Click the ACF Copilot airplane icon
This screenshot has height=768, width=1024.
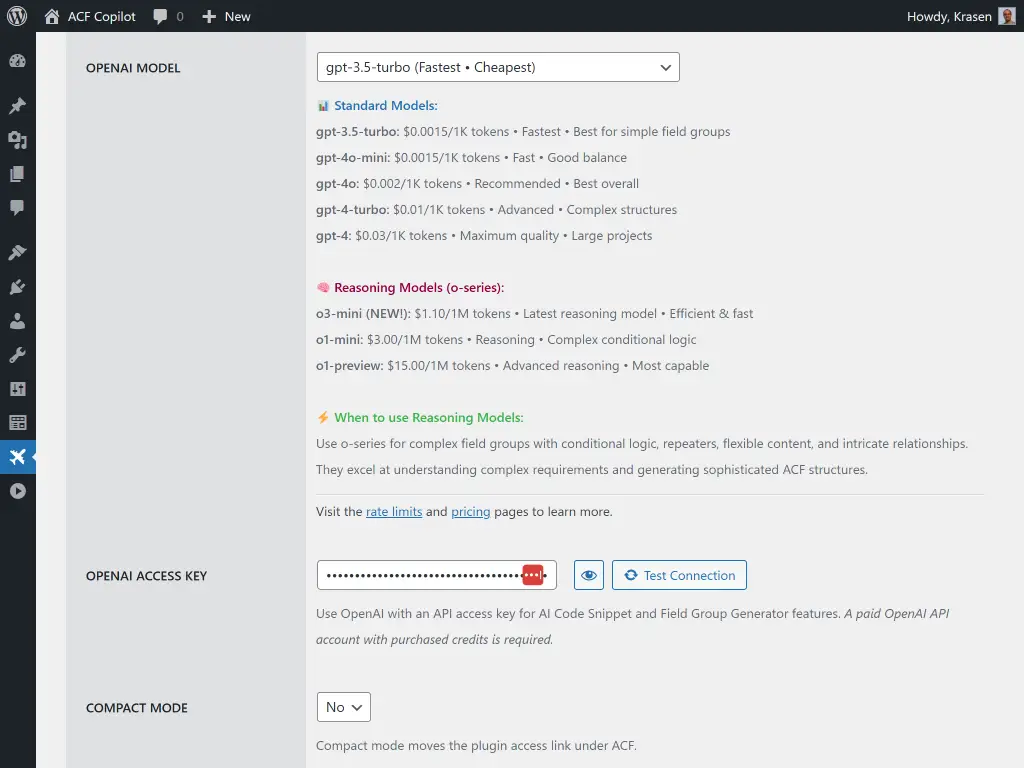18,457
